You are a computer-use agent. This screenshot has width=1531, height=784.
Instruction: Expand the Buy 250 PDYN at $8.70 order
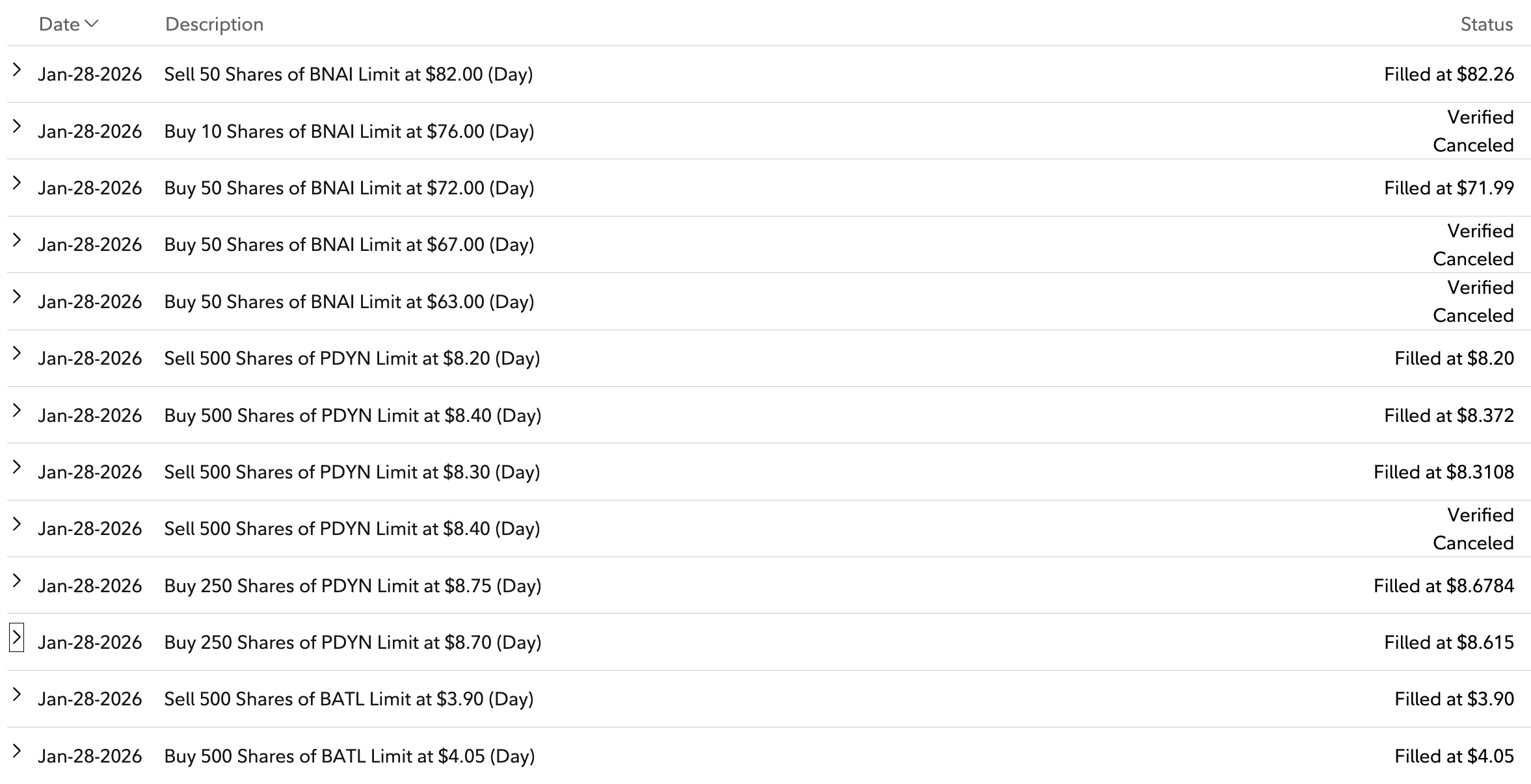[x=17, y=637]
